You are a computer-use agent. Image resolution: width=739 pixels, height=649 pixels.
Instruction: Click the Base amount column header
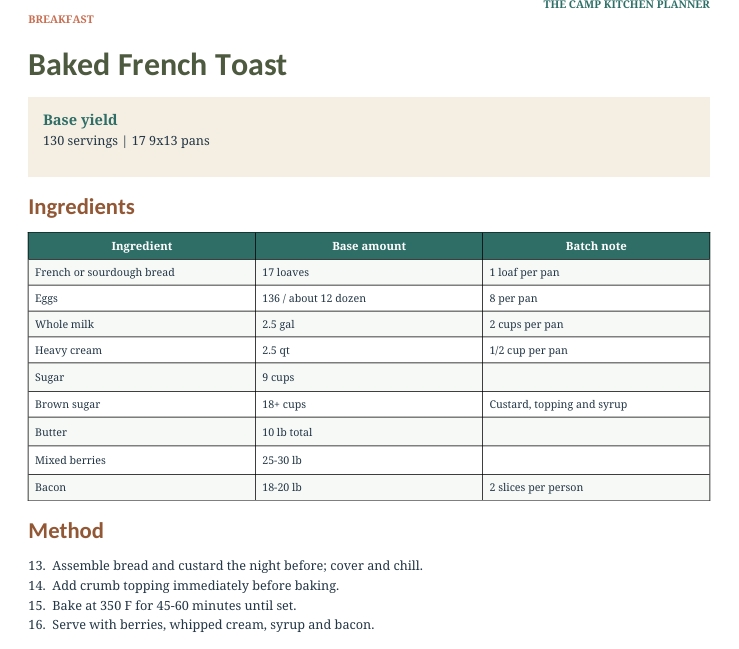point(369,246)
